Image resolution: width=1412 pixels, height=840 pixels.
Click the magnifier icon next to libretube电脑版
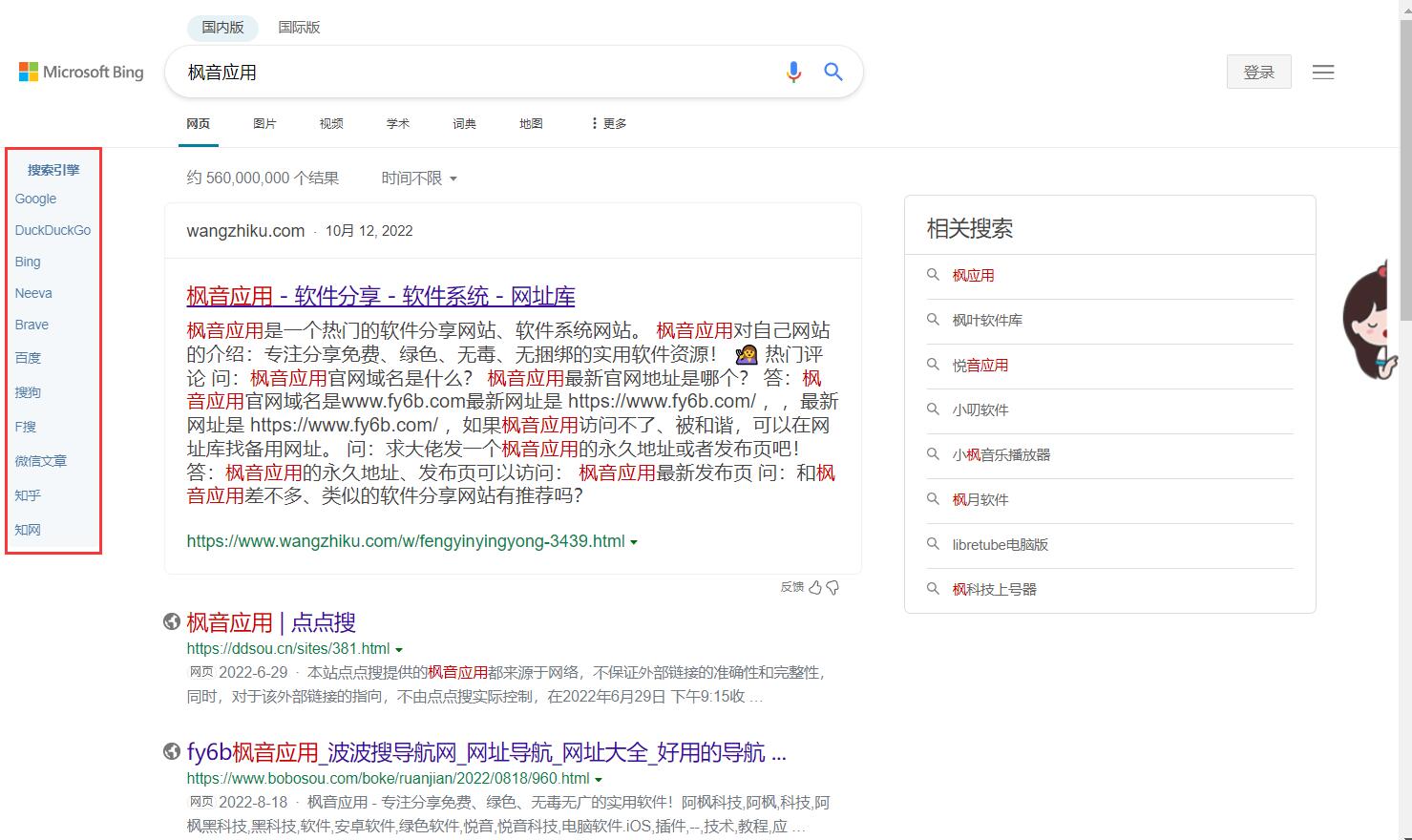click(934, 544)
